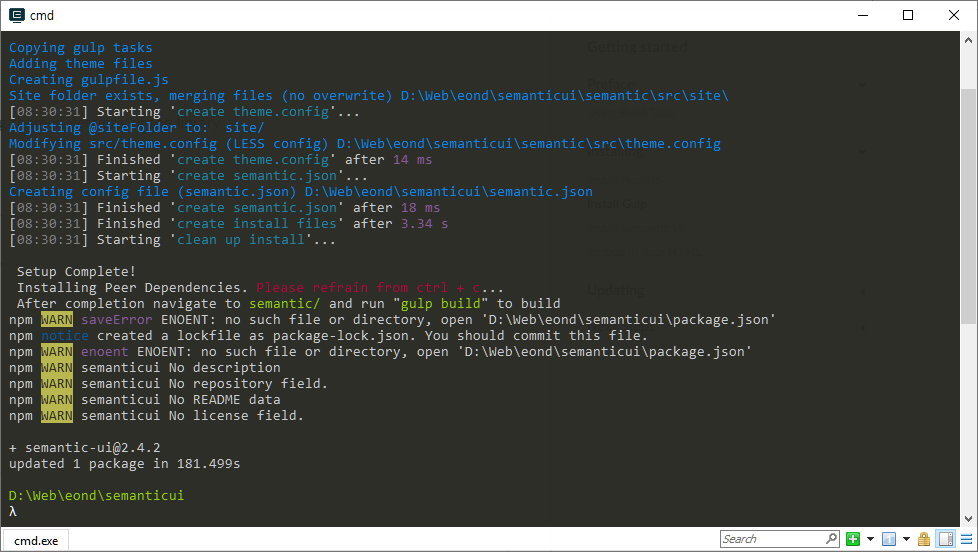The image size is (978, 552).
Task: Click the '14 ms' duration value
Action: point(412,160)
